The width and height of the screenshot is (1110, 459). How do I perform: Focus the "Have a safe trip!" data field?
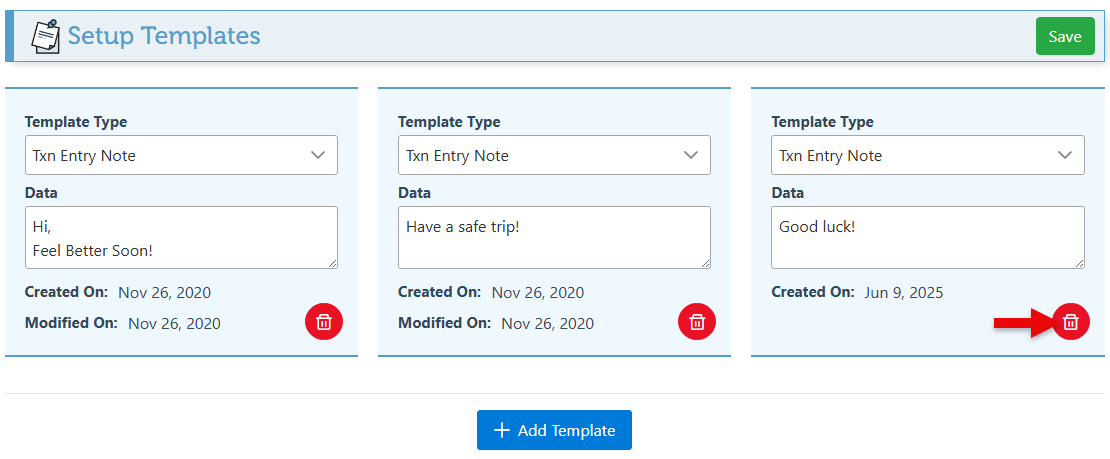(x=554, y=237)
